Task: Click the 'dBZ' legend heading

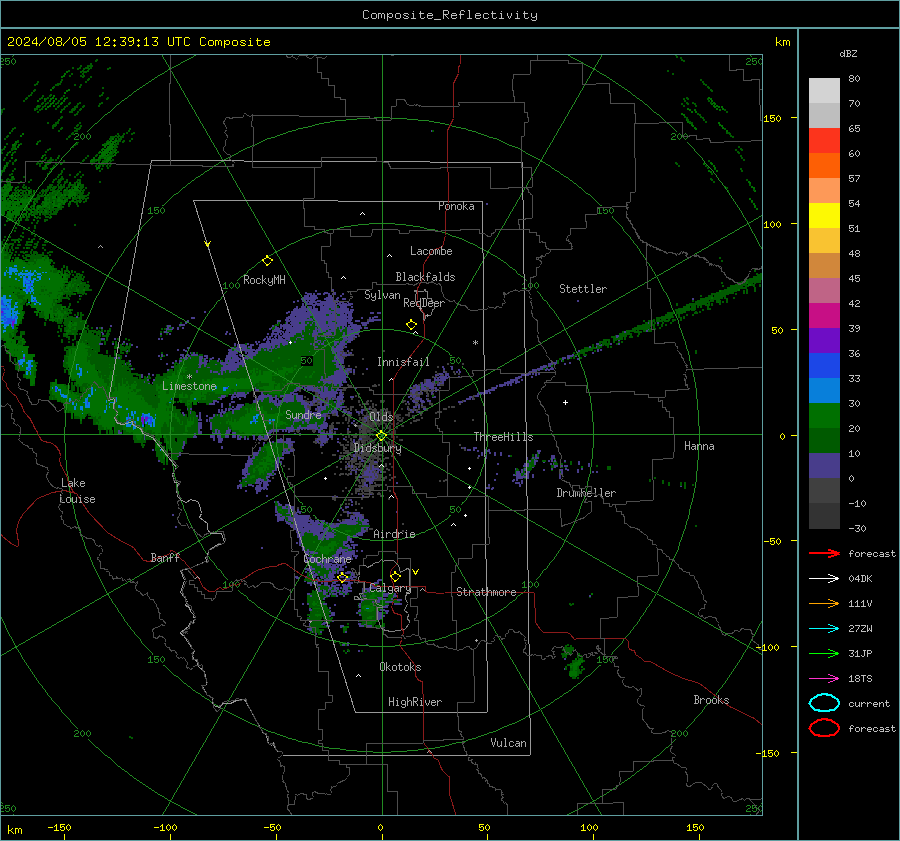Action: [848, 54]
